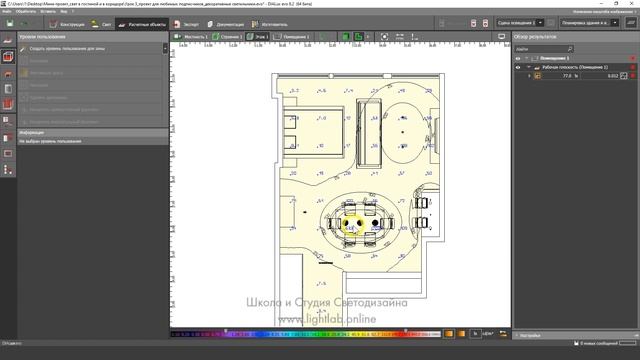Expand the dropdown arrow beside create-level button
Viewport: 640px width, 360px height.
coord(165,49)
